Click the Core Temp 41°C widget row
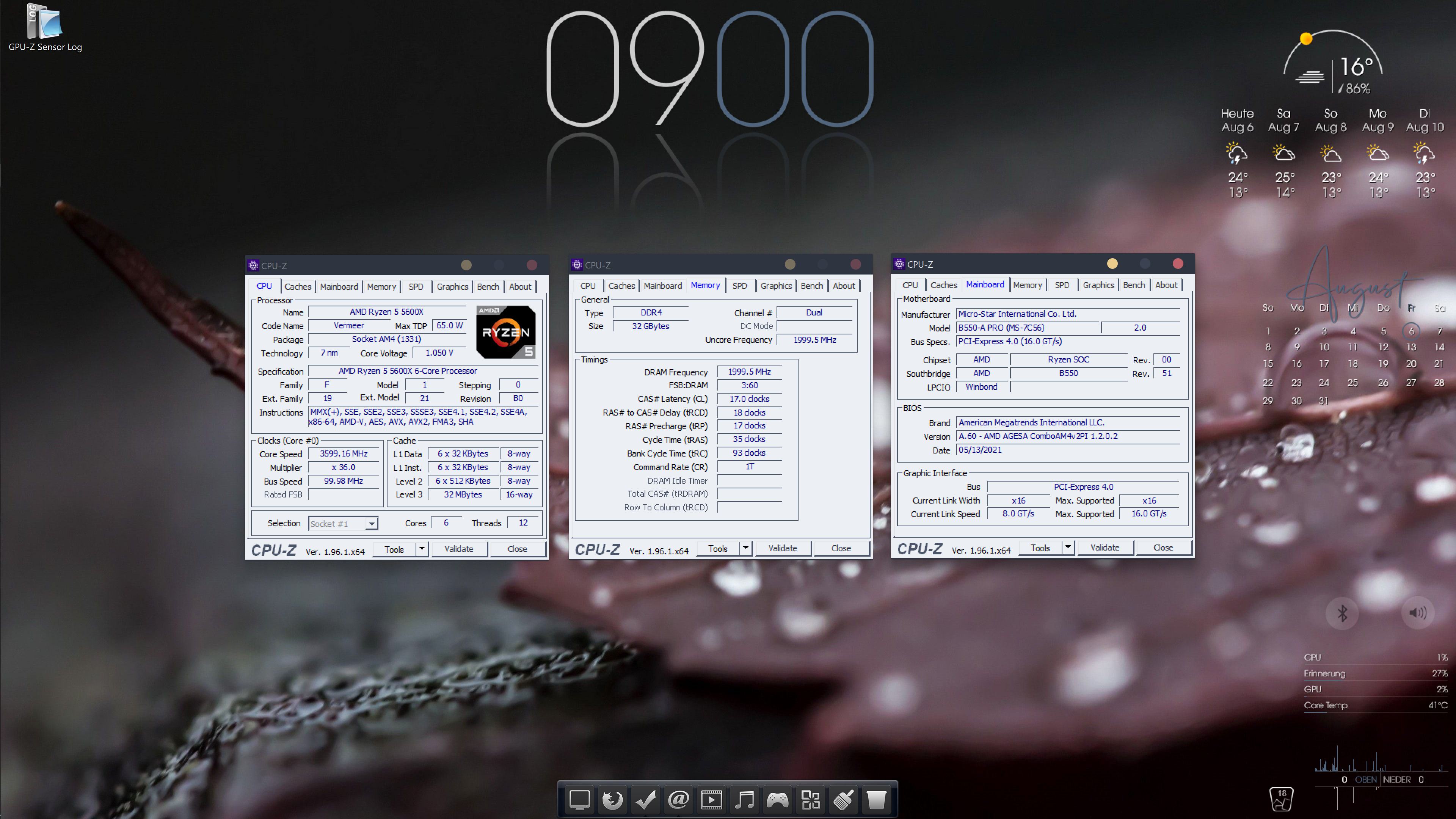Screen dimensions: 1456x819 (1376, 705)
